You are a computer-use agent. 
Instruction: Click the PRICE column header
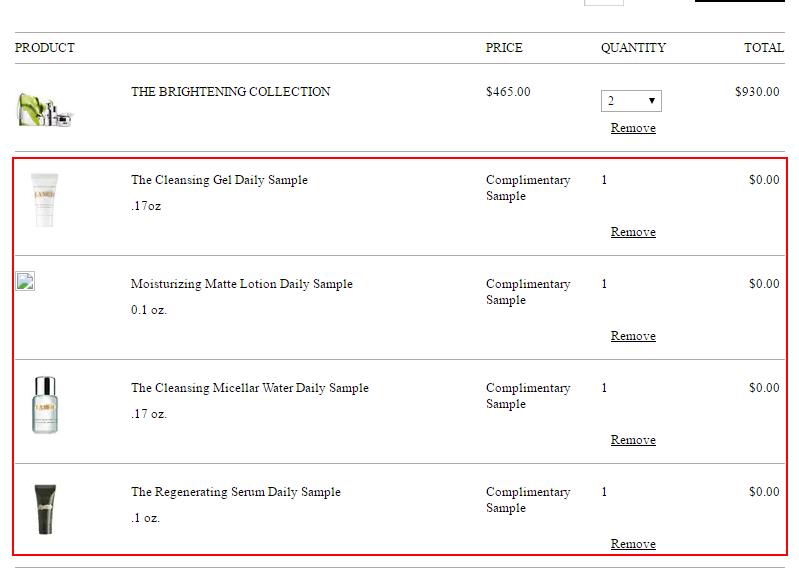coord(504,48)
